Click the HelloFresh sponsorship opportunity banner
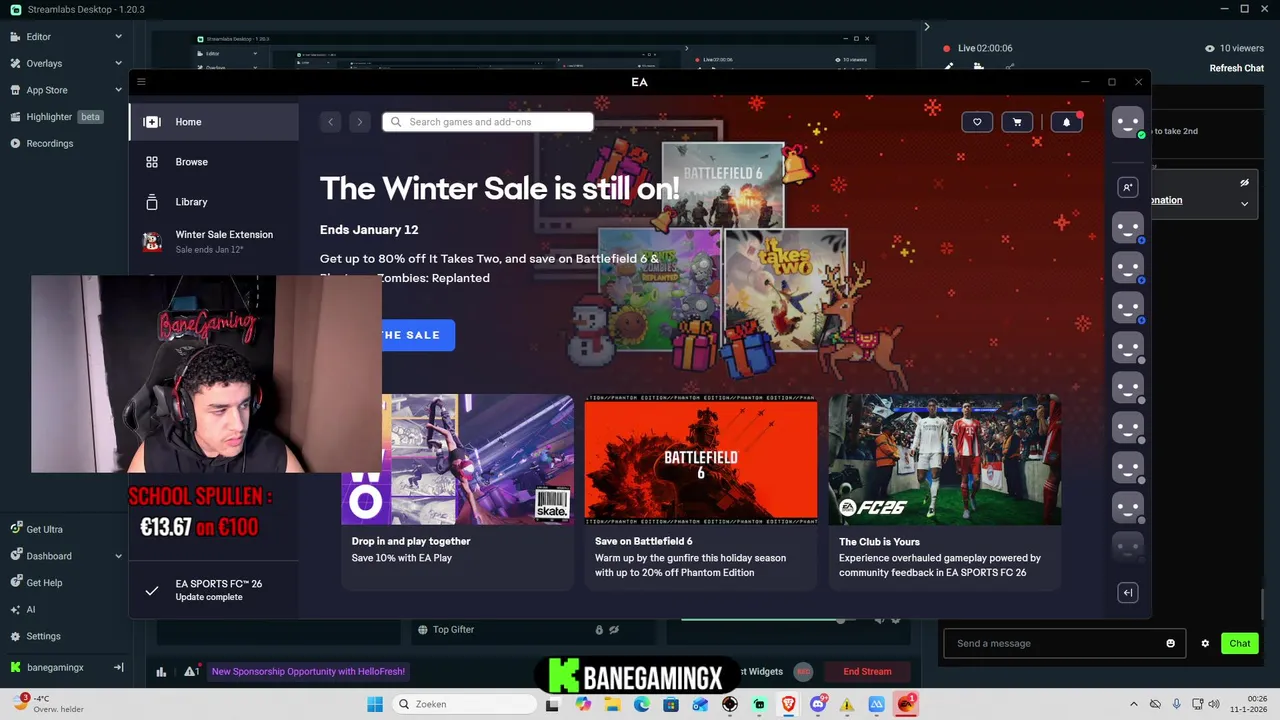 point(308,672)
